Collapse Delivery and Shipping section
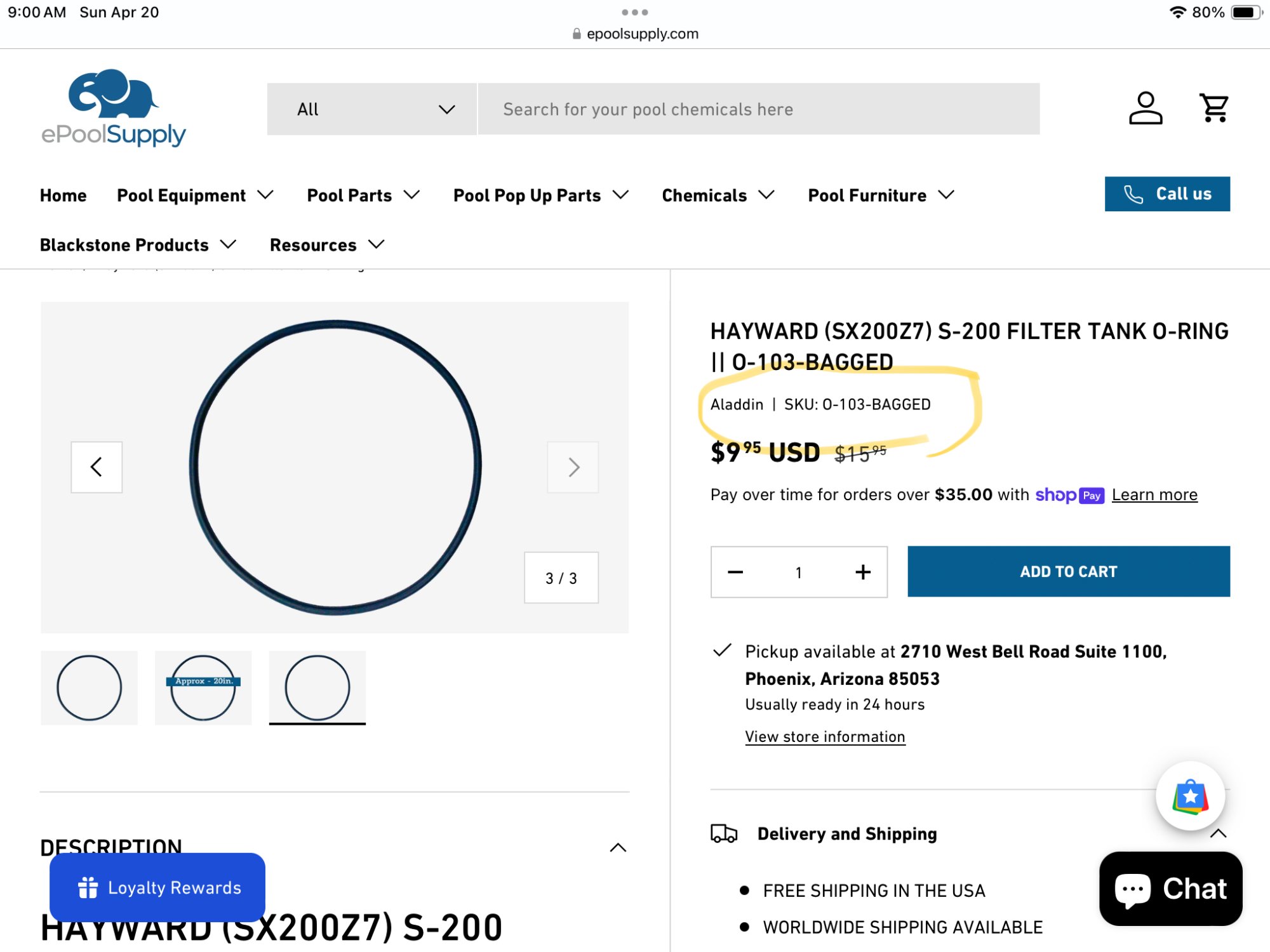Image resolution: width=1270 pixels, height=952 pixels. pyautogui.click(x=1218, y=834)
